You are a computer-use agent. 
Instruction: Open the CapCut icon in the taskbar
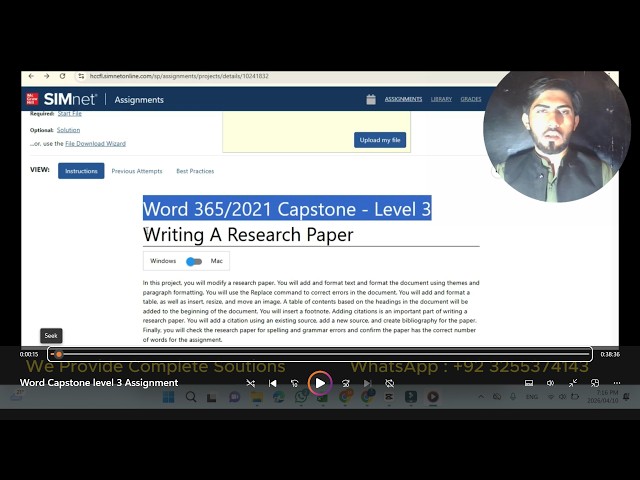pyautogui.click(x=389, y=397)
